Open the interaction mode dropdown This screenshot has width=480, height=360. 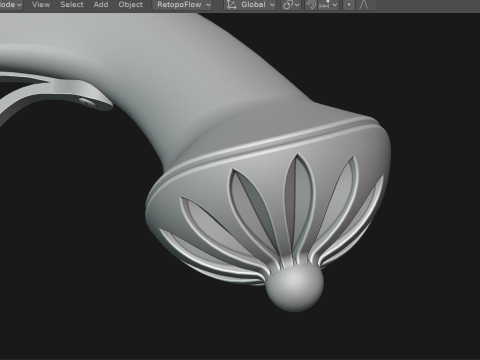click(x=11, y=5)
